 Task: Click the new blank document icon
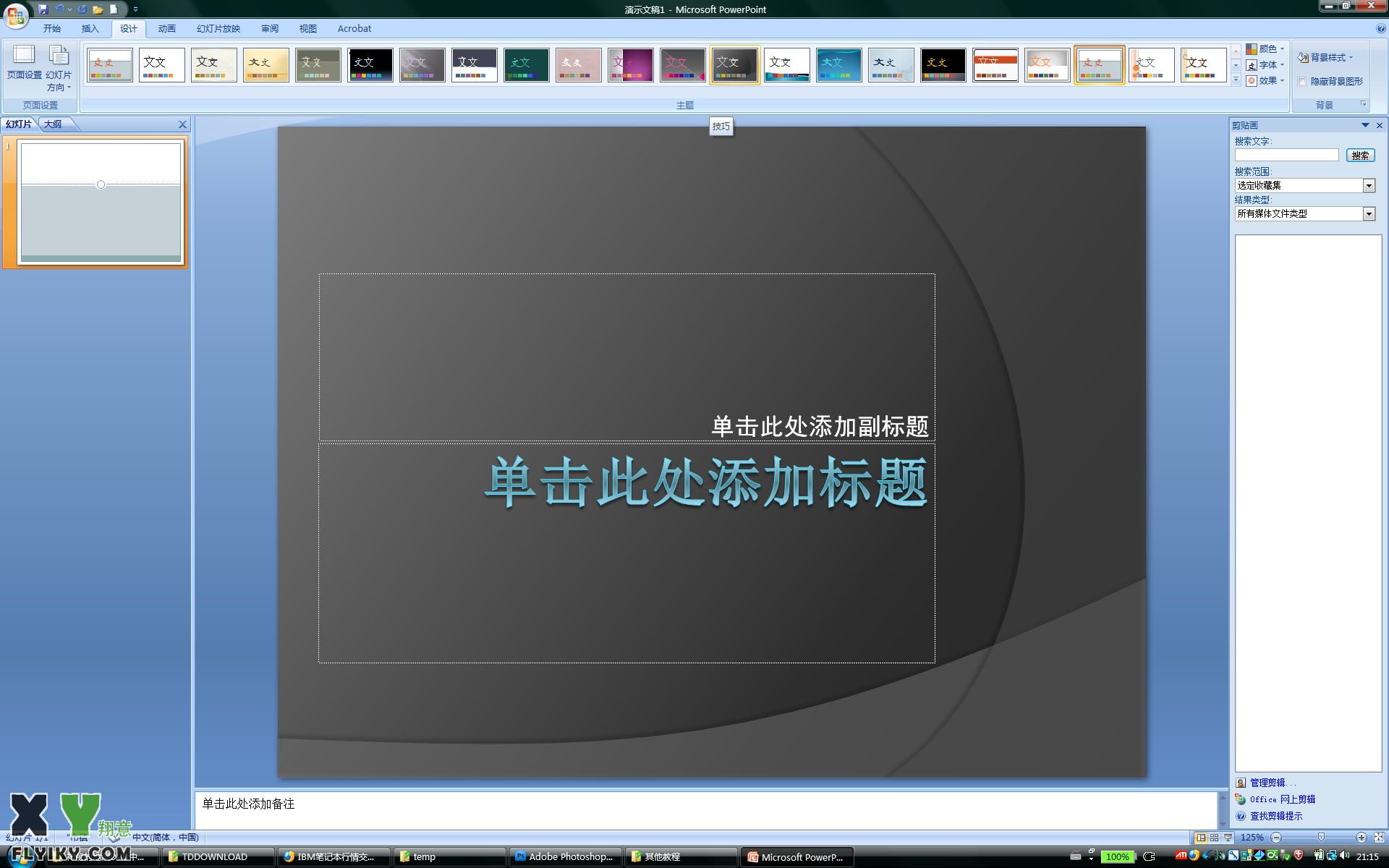[114, 9]
